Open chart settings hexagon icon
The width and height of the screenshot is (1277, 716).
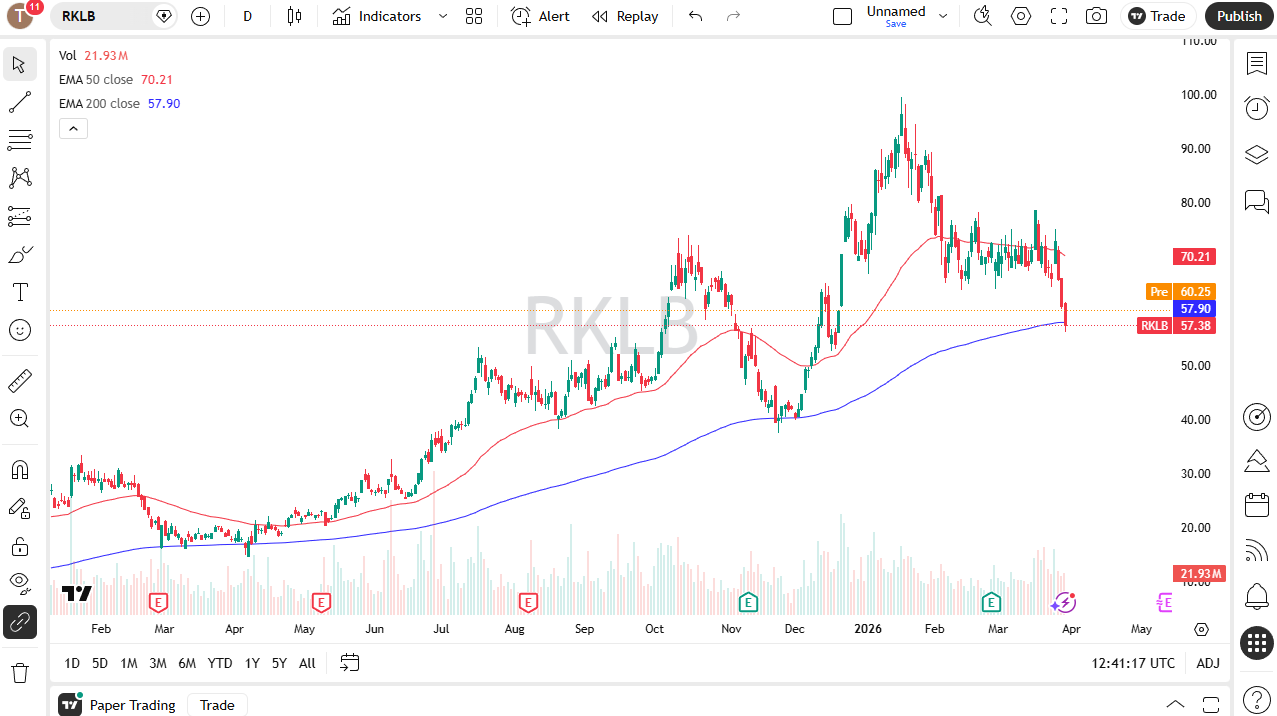[x=1021, y=16]
